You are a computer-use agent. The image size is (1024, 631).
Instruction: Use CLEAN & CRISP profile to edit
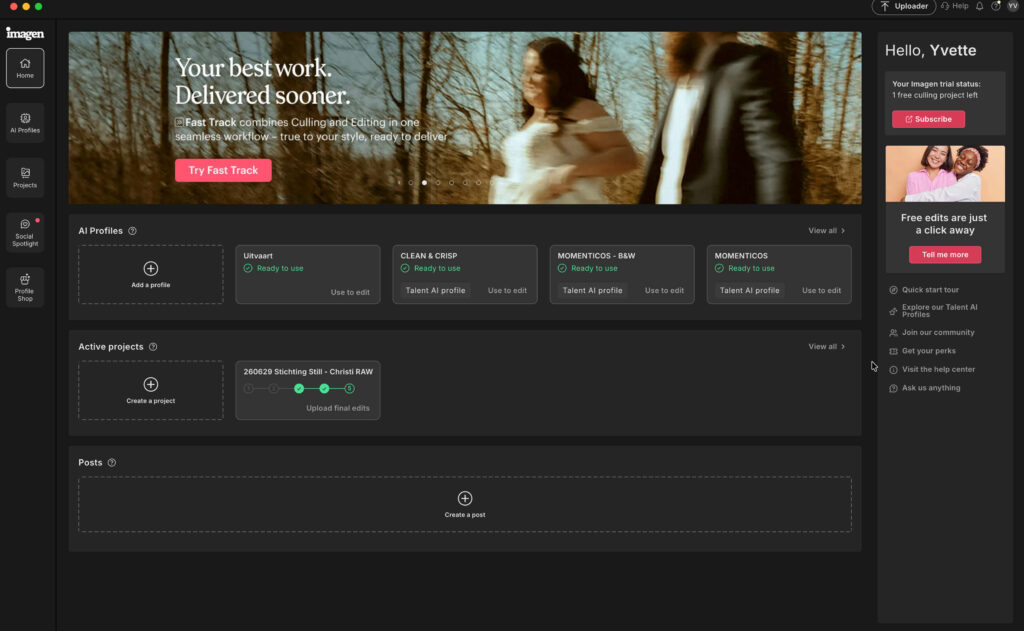pyautogui.click(x=507, y=291)
